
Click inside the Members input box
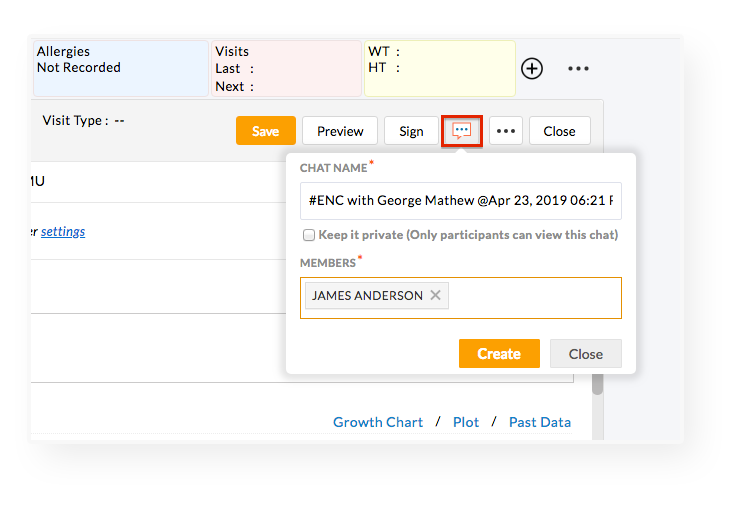click(x=535, y=297)
